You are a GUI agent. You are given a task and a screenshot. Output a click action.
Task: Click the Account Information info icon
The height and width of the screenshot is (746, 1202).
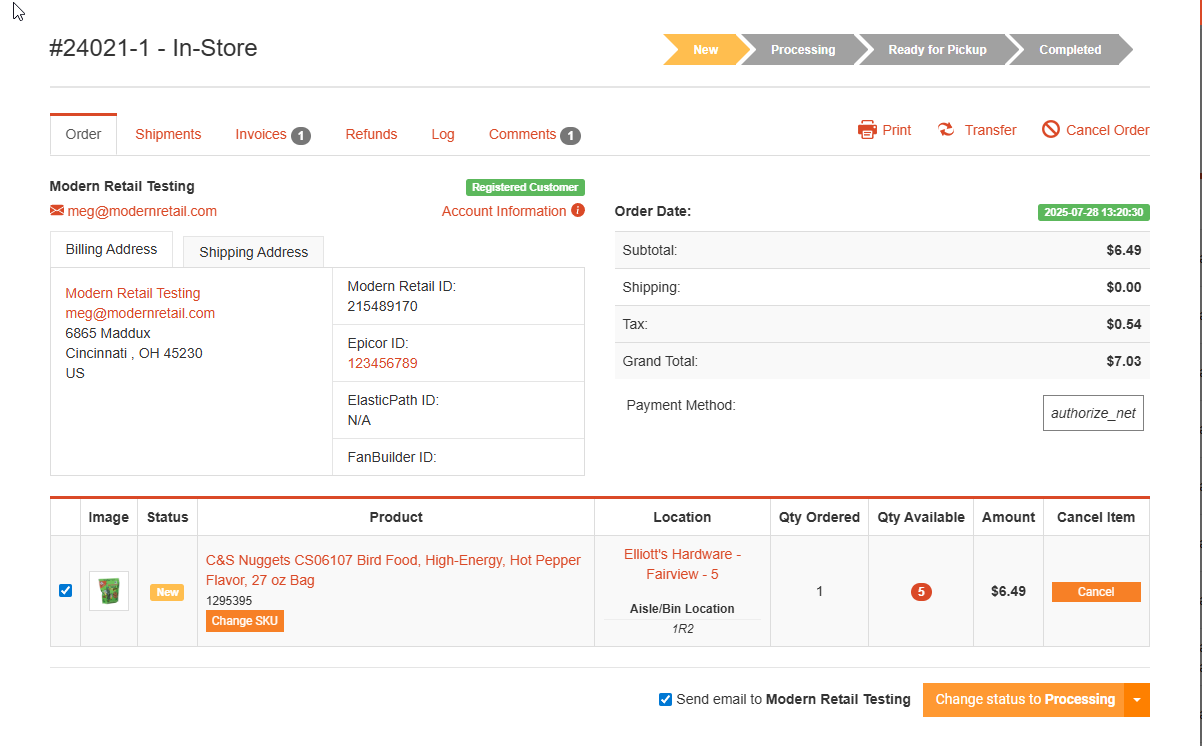(x=578, y=210)
